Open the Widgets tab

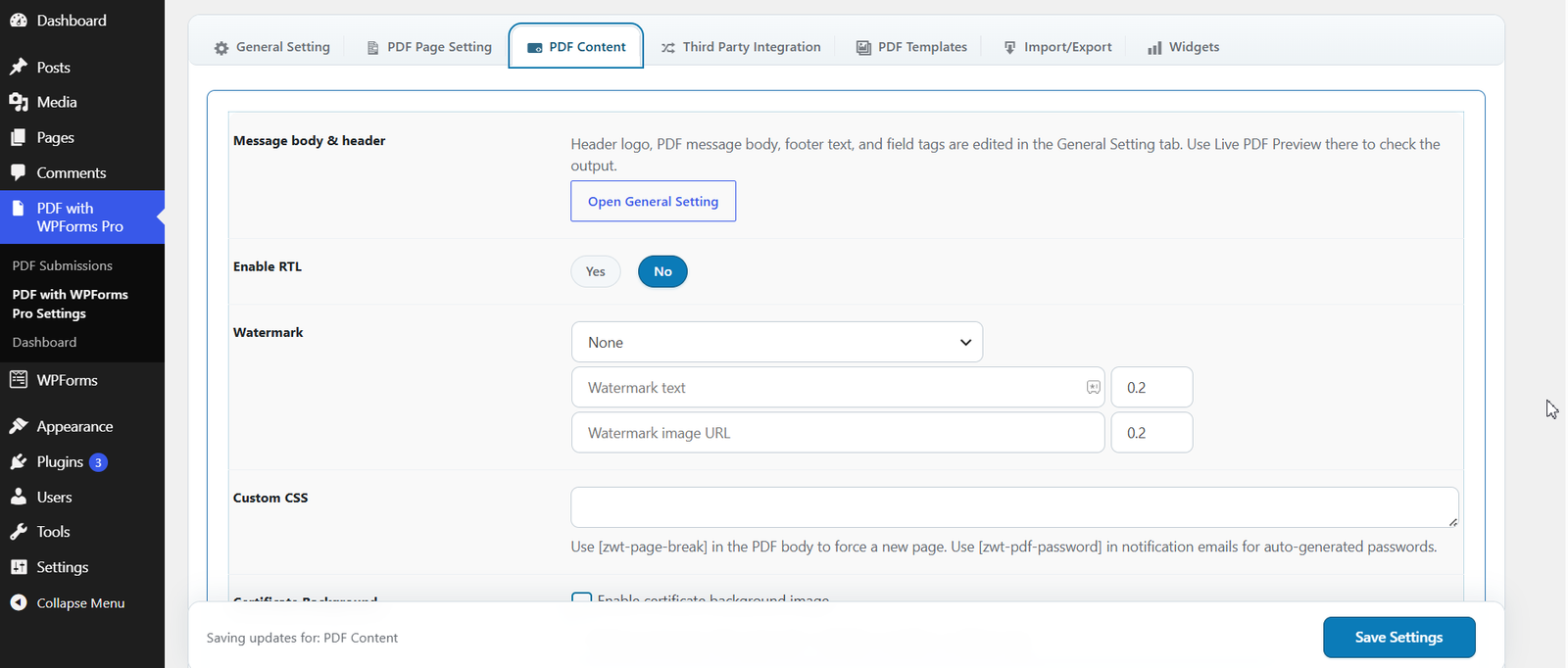pyautogui.click(x=1184, y=47)
